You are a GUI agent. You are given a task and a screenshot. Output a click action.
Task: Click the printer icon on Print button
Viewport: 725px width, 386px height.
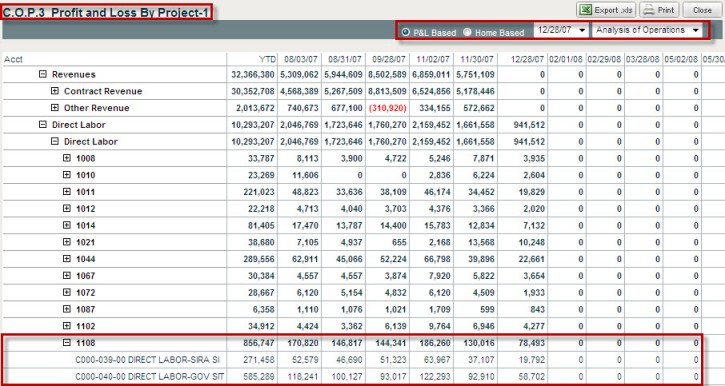(x=650, y=10)
